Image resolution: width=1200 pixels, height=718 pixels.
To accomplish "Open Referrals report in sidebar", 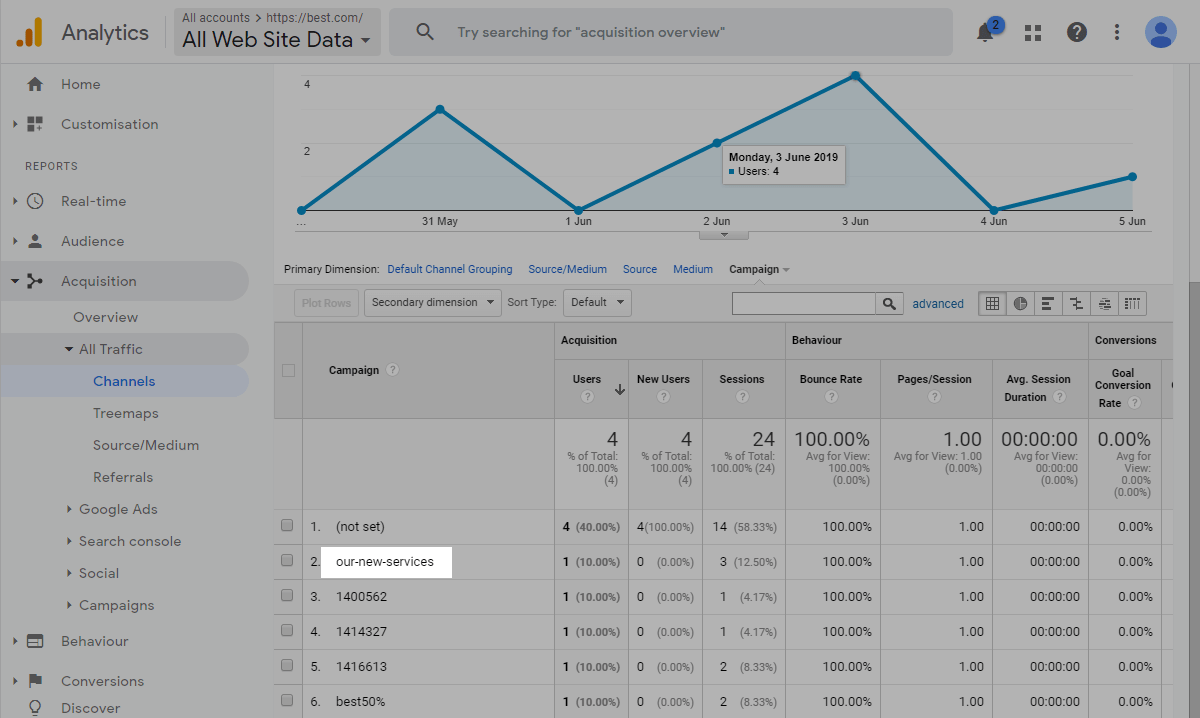I will point(123,477).
